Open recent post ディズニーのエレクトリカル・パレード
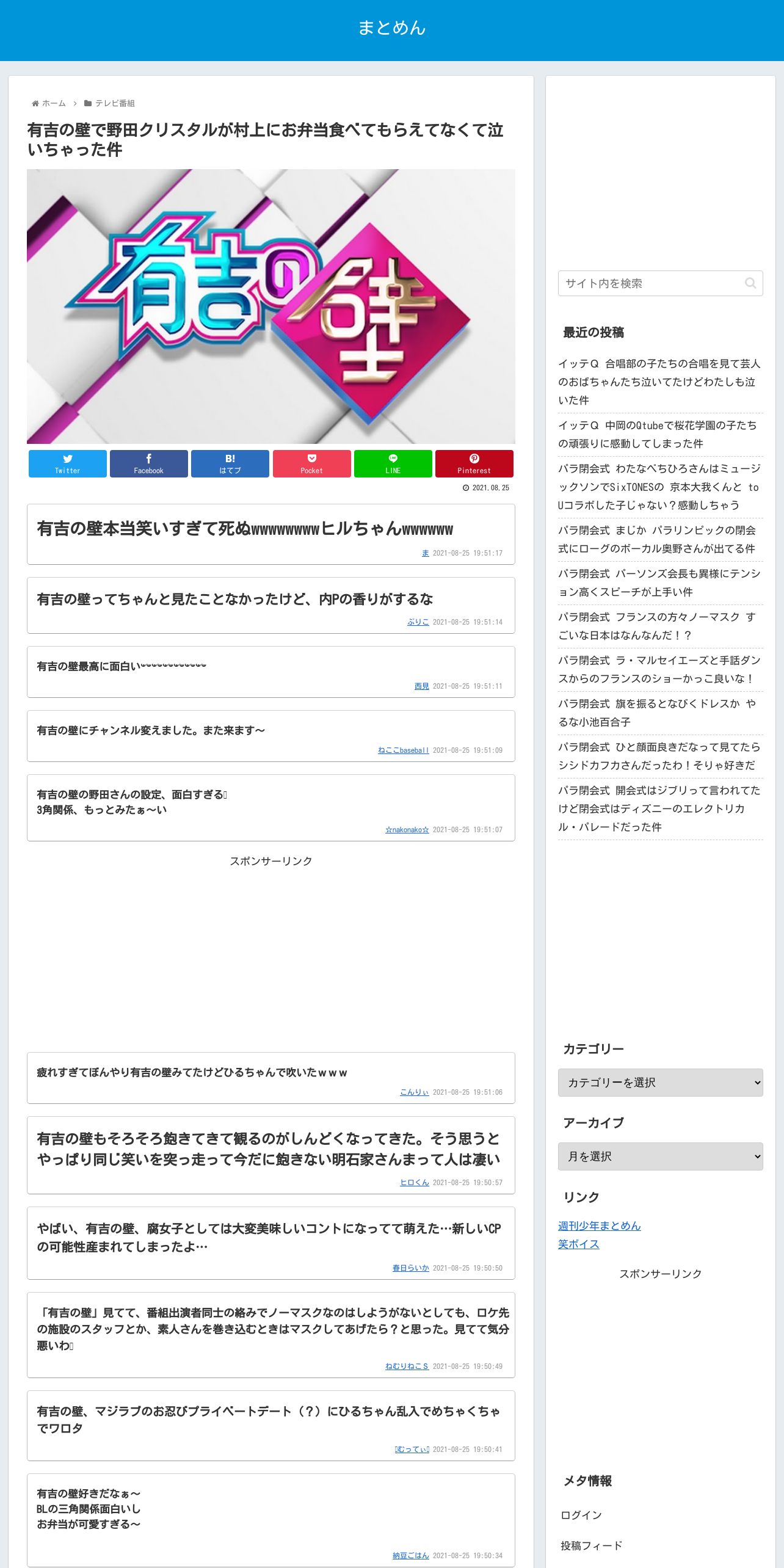This screenshot has width=784, height=1568. point(659,808)
